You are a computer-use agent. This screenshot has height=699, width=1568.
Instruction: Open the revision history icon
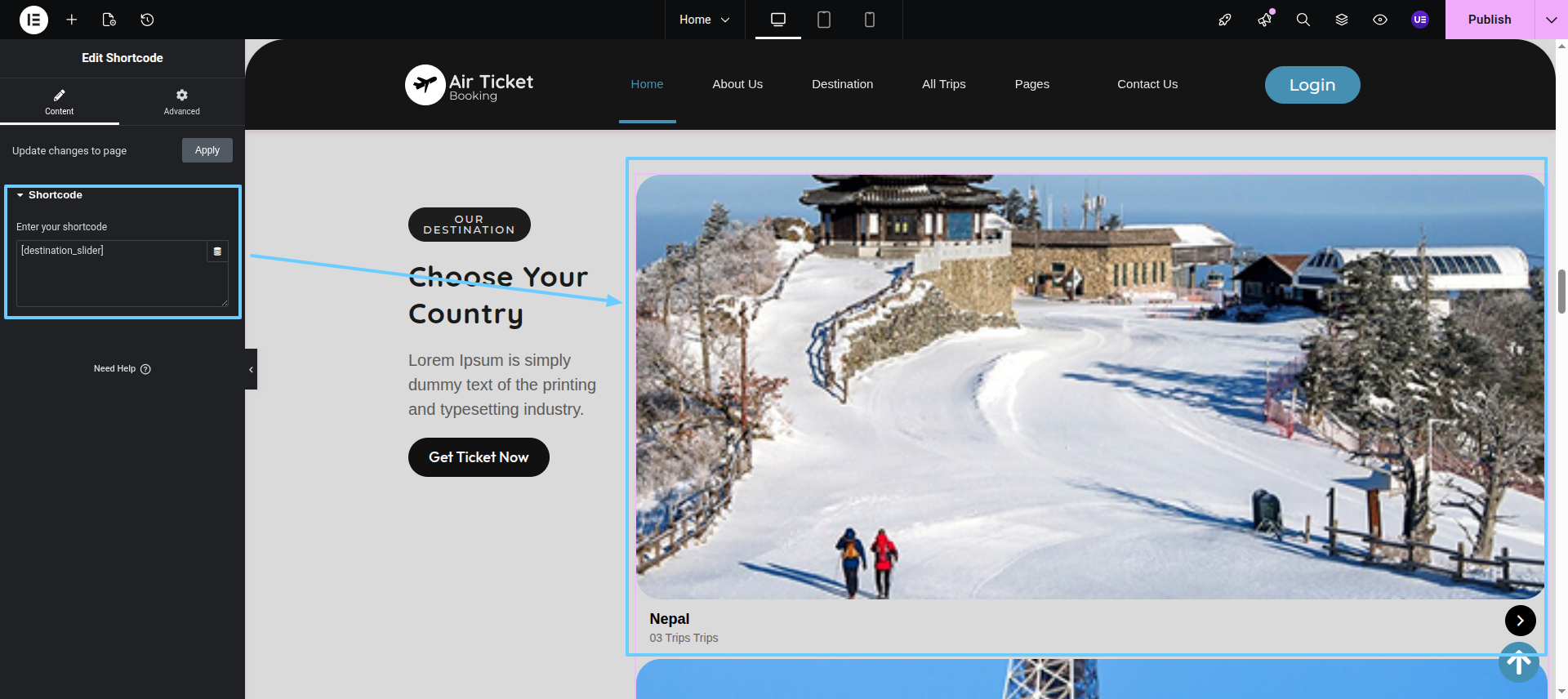click(x=147, y=20)
